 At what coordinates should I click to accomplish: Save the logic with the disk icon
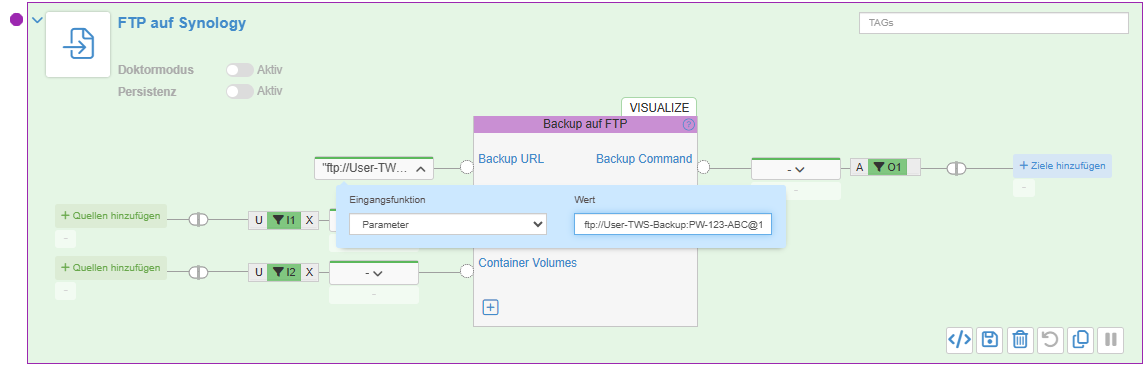(989, 339)
